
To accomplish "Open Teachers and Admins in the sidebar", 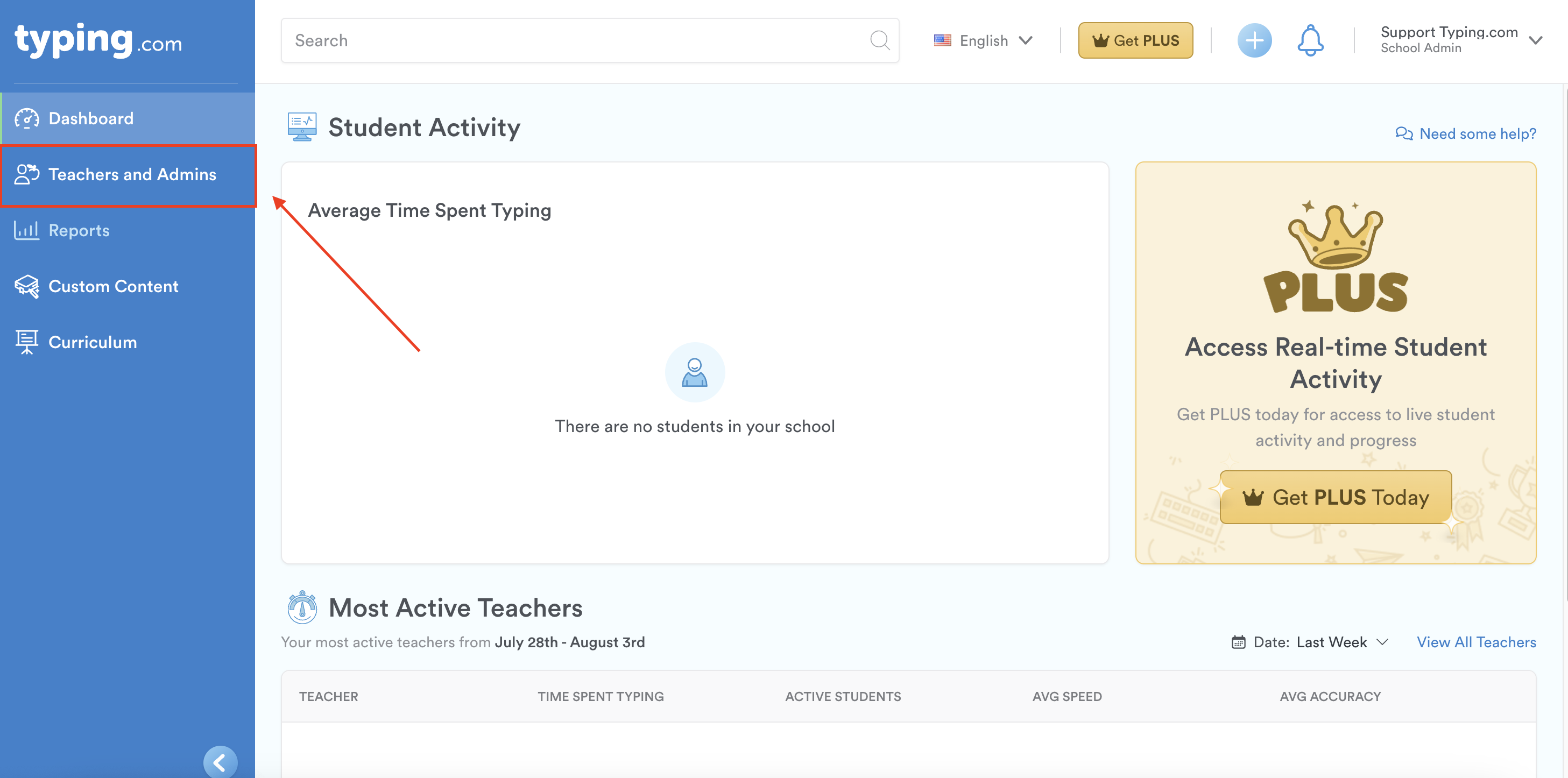I will tap(131, 175).
